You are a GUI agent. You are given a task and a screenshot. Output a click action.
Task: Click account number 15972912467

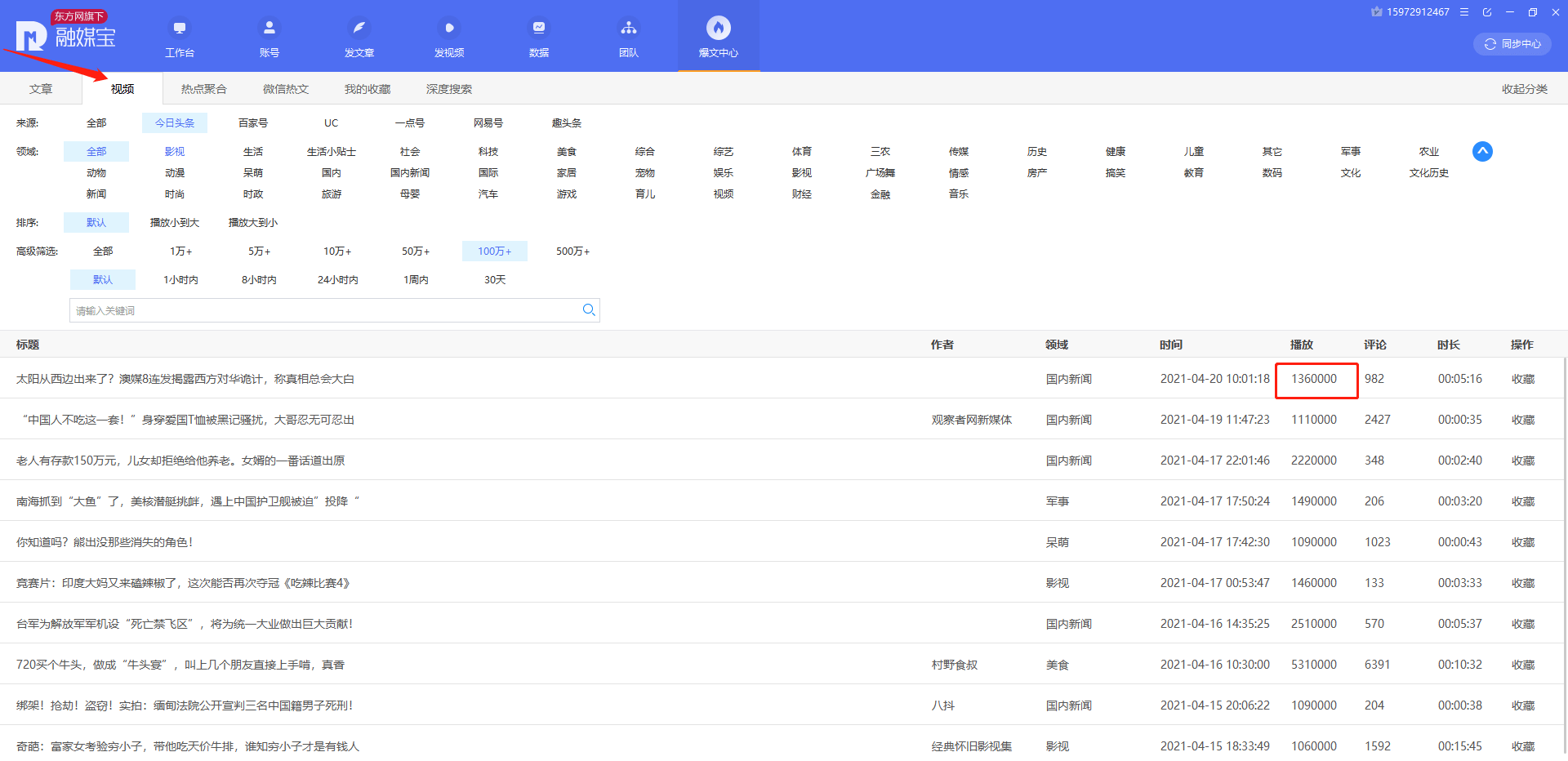[1418, 12]
